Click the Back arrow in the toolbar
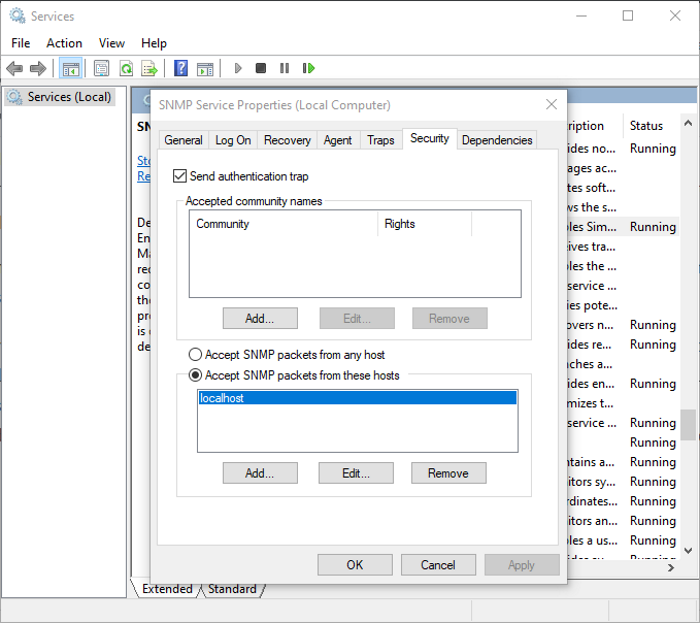Image resolution: width=700 pixels, height=623 pixels. coord(14,68)
